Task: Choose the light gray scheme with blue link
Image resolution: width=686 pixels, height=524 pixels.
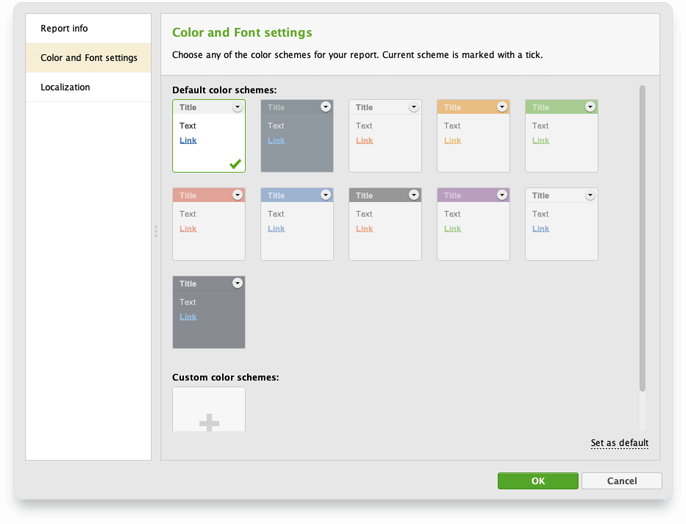Action: pos(562,224)
